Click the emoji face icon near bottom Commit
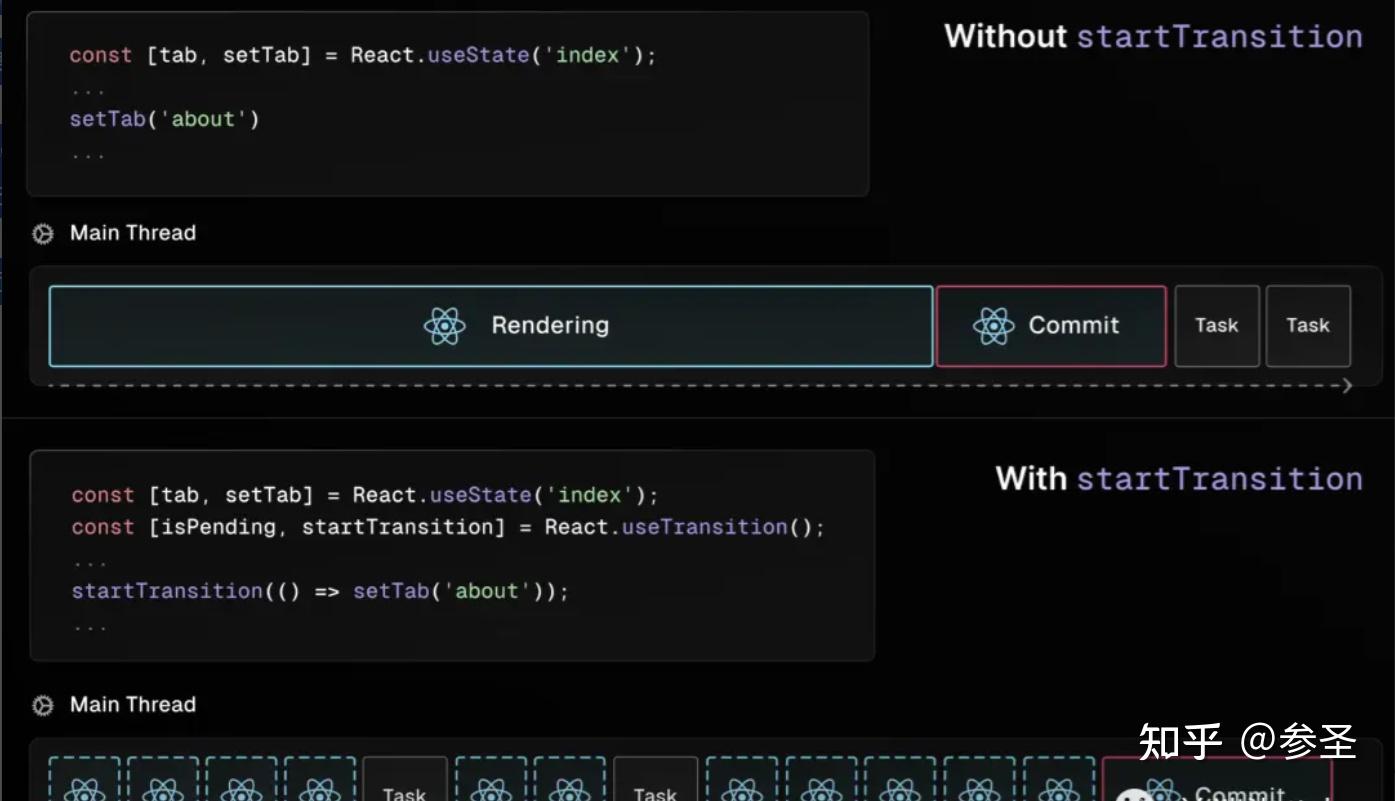1395x801 pixels. point(1135,795)
